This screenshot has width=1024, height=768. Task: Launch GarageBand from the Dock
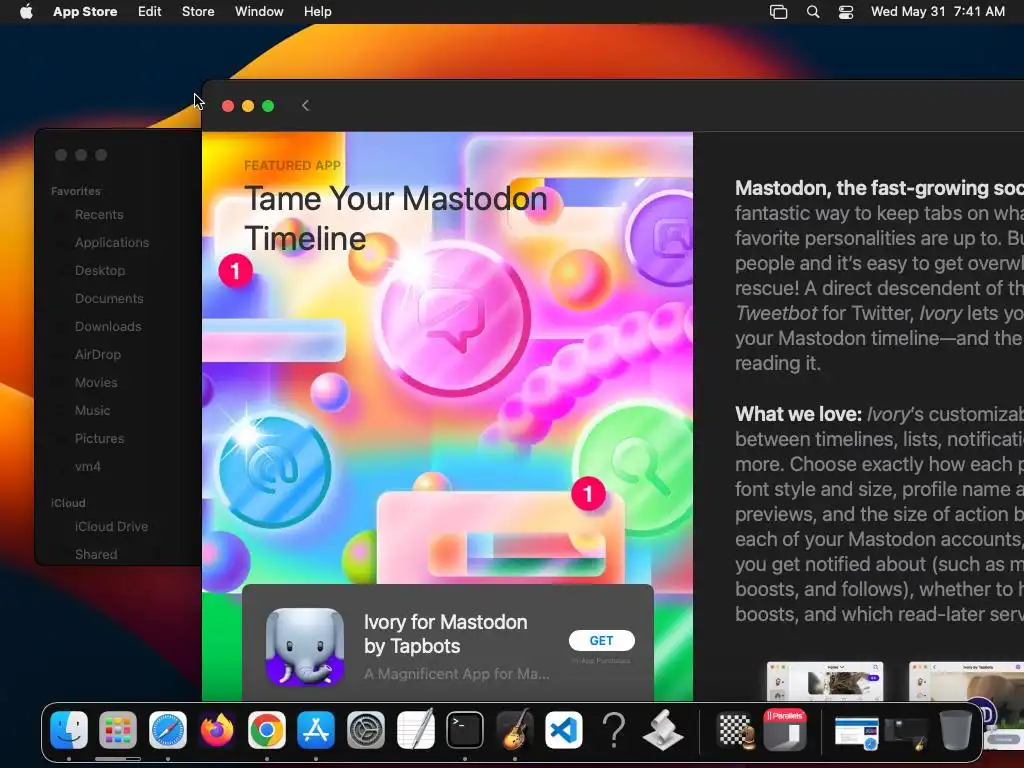point(515,729)
